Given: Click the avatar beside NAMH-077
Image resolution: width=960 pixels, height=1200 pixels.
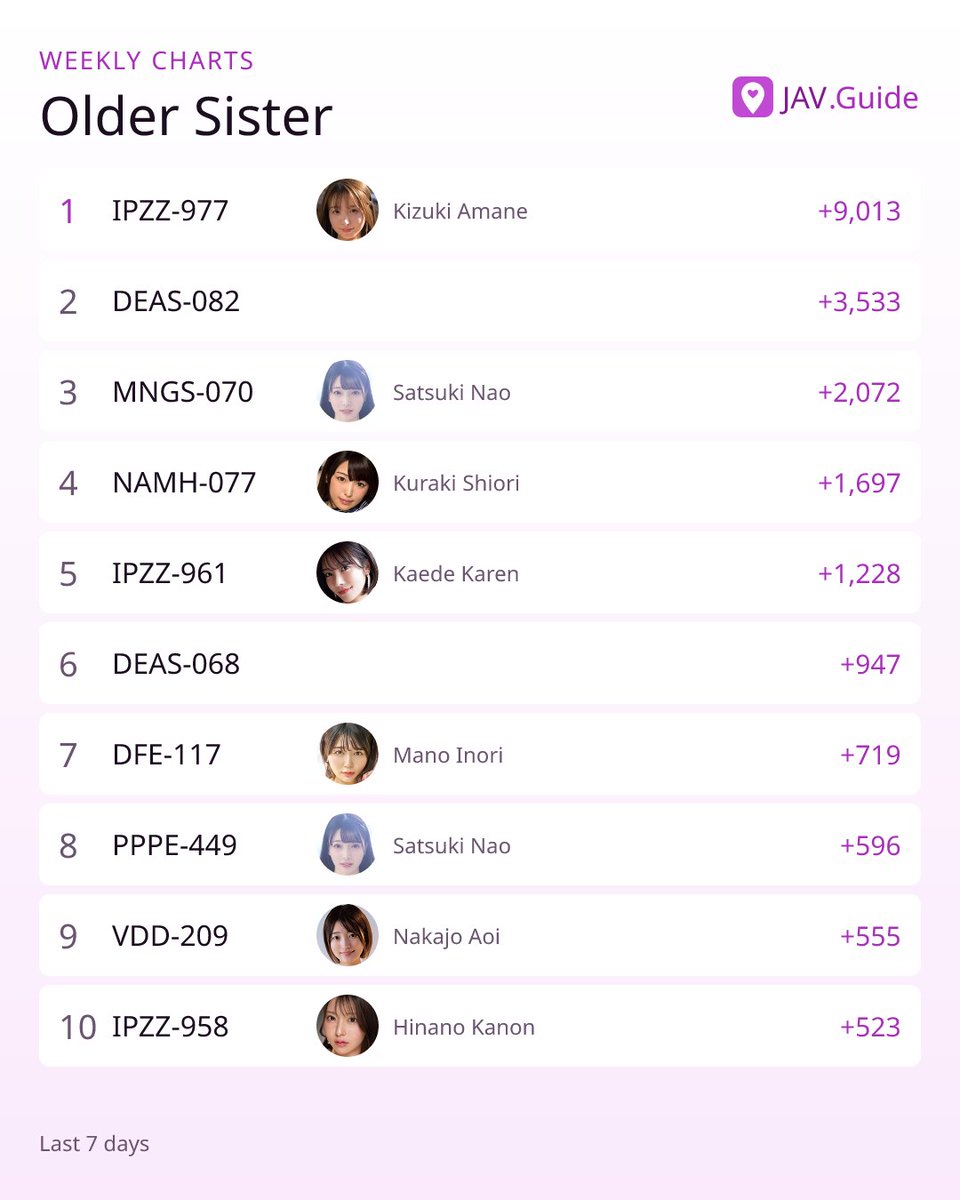Looking at the screenshot, I should coord(347,482).
